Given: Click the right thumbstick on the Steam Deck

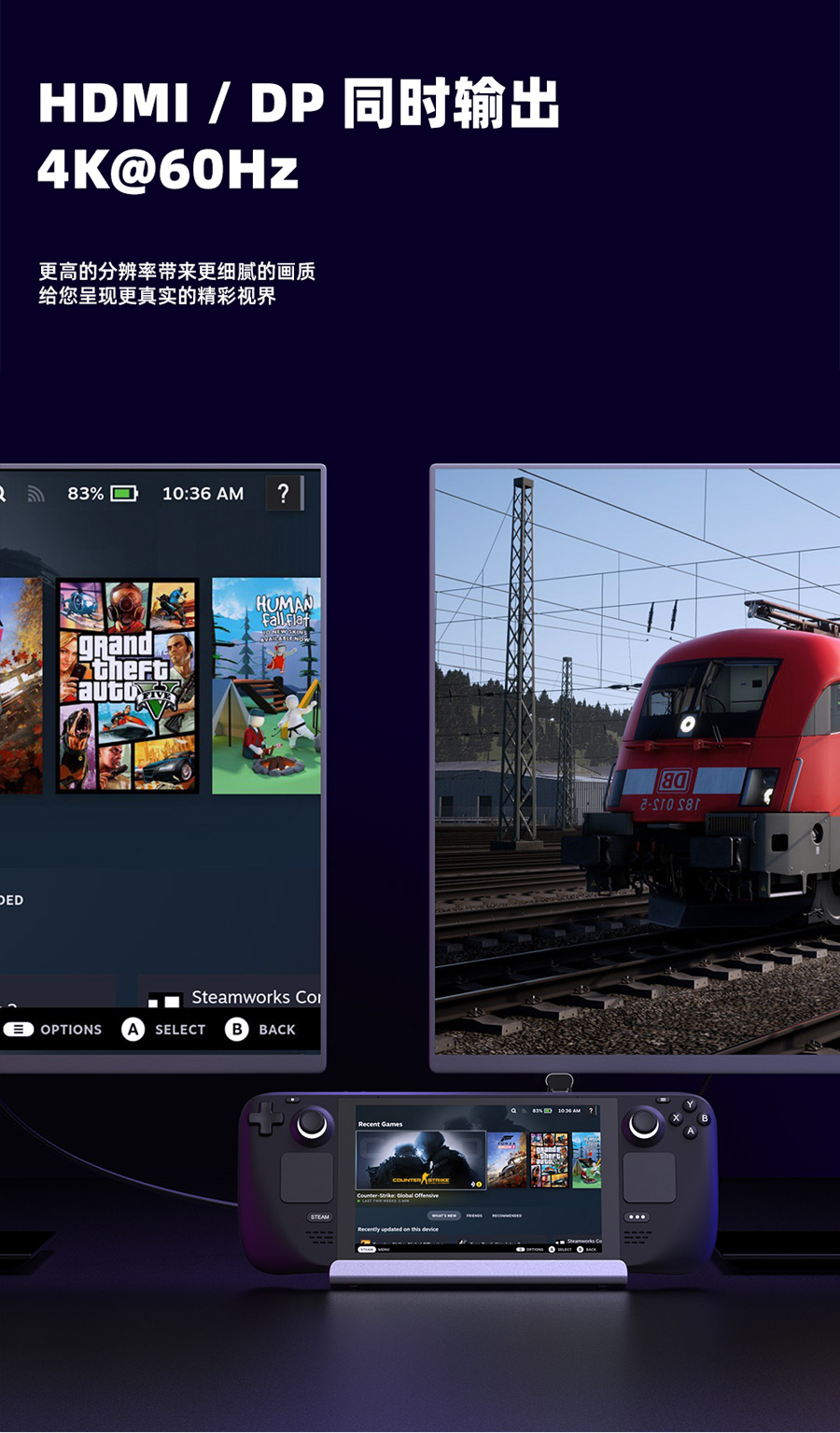Looking at the screenshot, I should pyautogui.click(x=644, y=1126).
